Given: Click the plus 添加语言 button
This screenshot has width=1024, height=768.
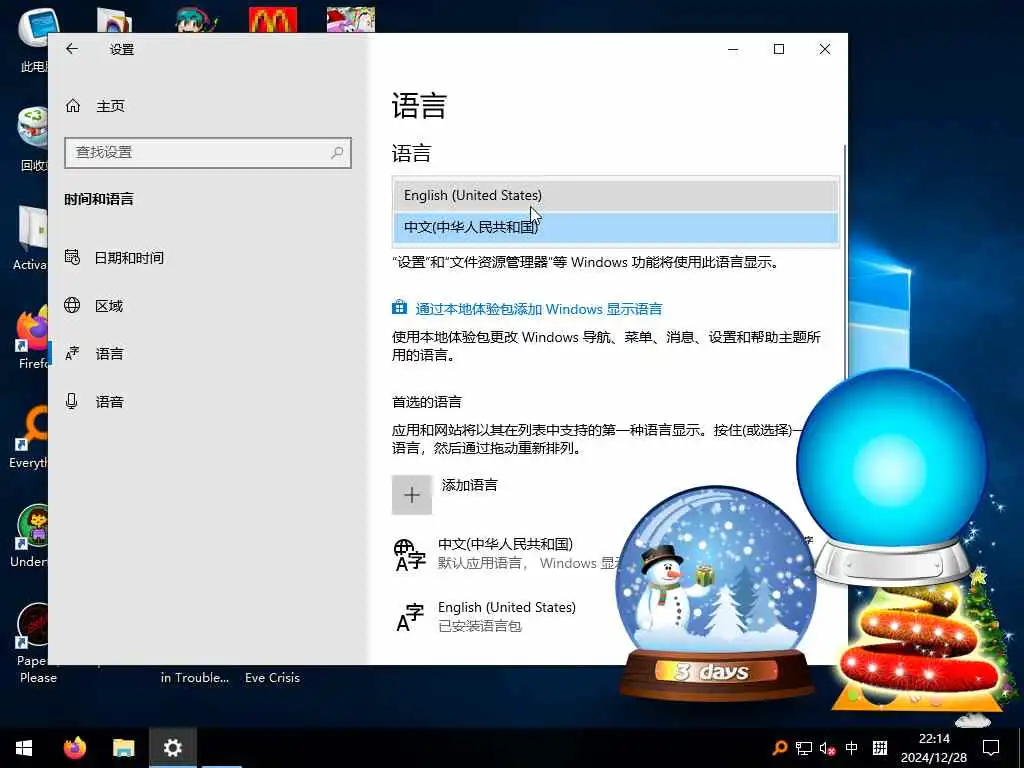Looking at the screenshot, I should tap(411, 495).
